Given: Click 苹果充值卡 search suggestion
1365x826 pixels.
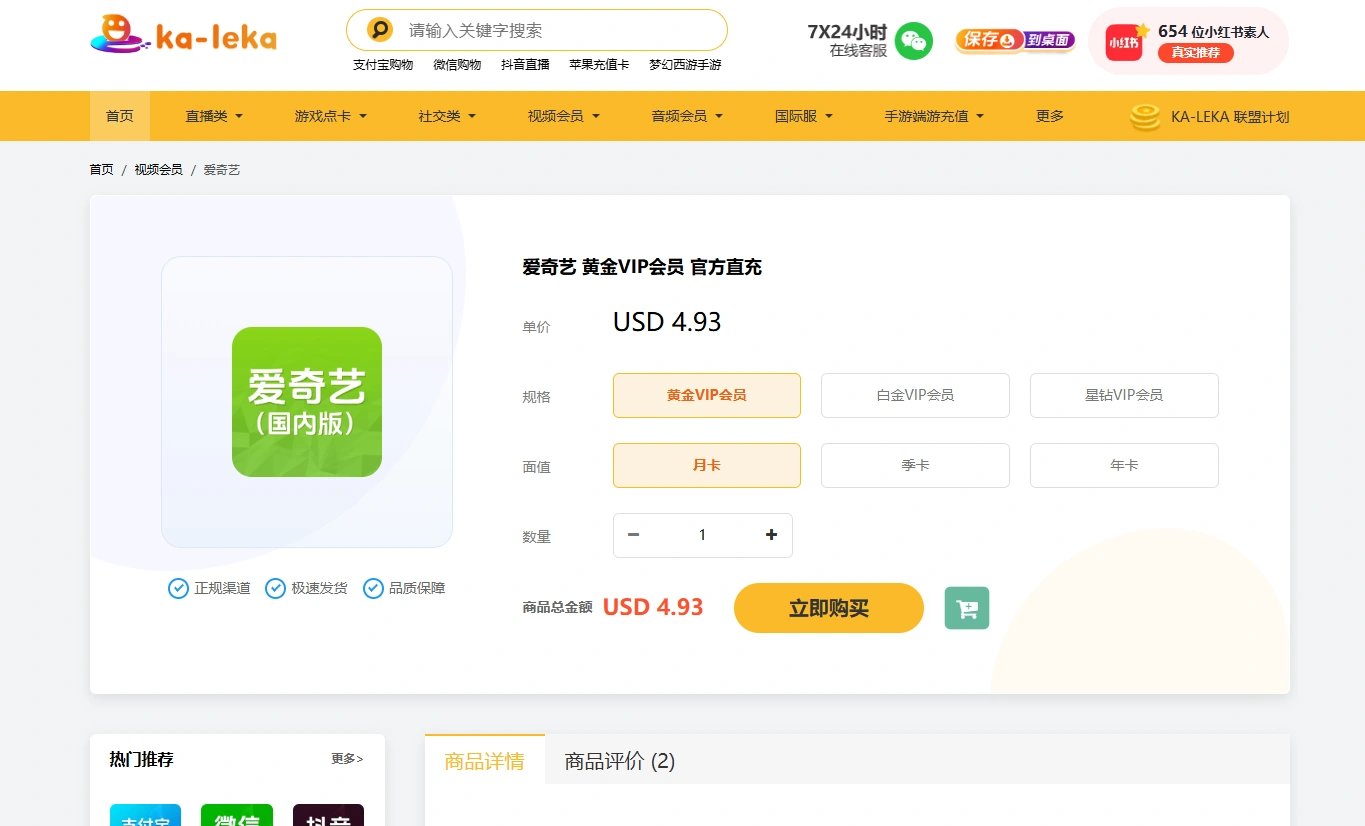Looking at the screenshot, I should (599, 65).
